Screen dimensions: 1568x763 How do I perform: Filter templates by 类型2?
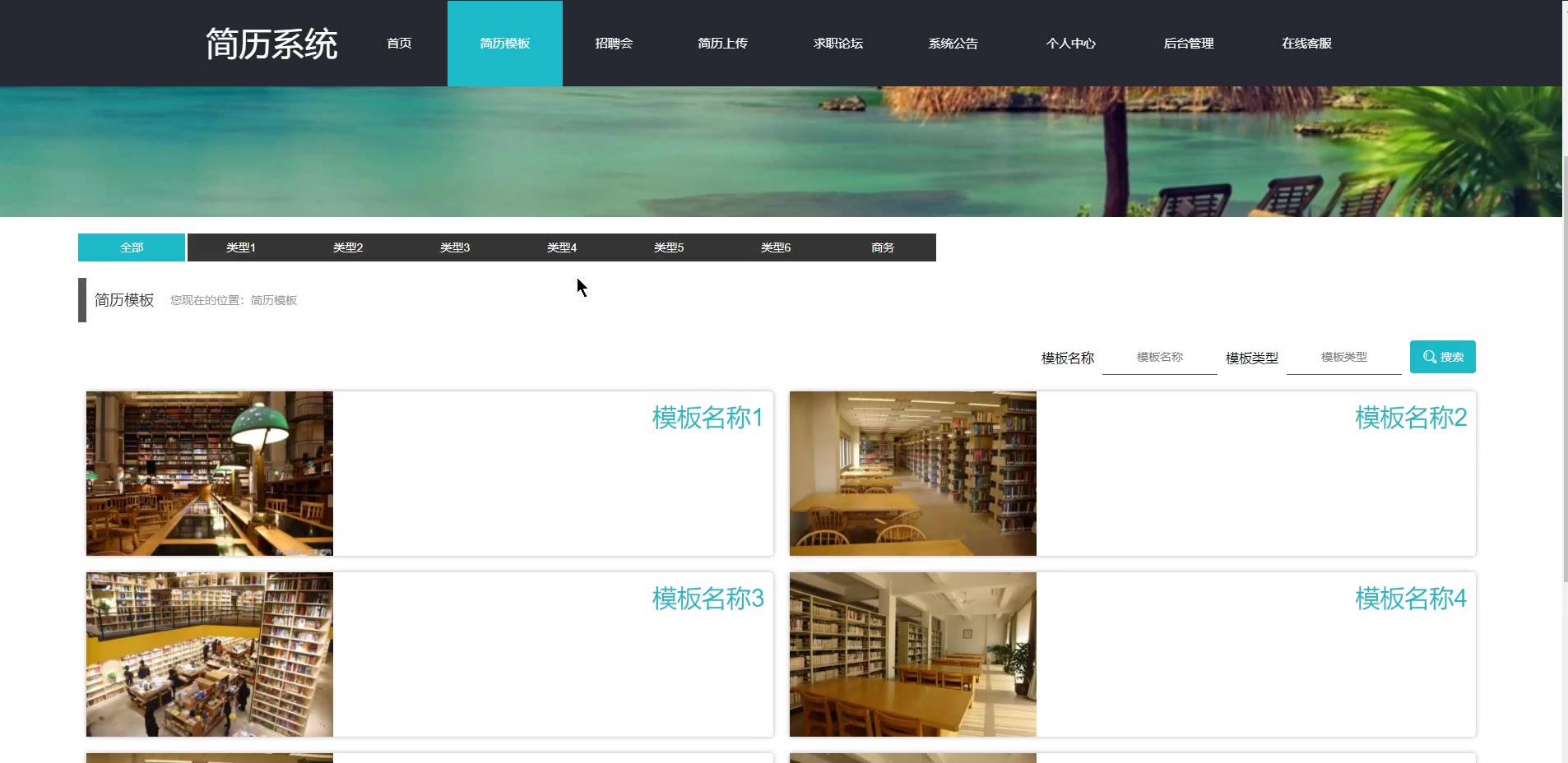click(348, 247)
